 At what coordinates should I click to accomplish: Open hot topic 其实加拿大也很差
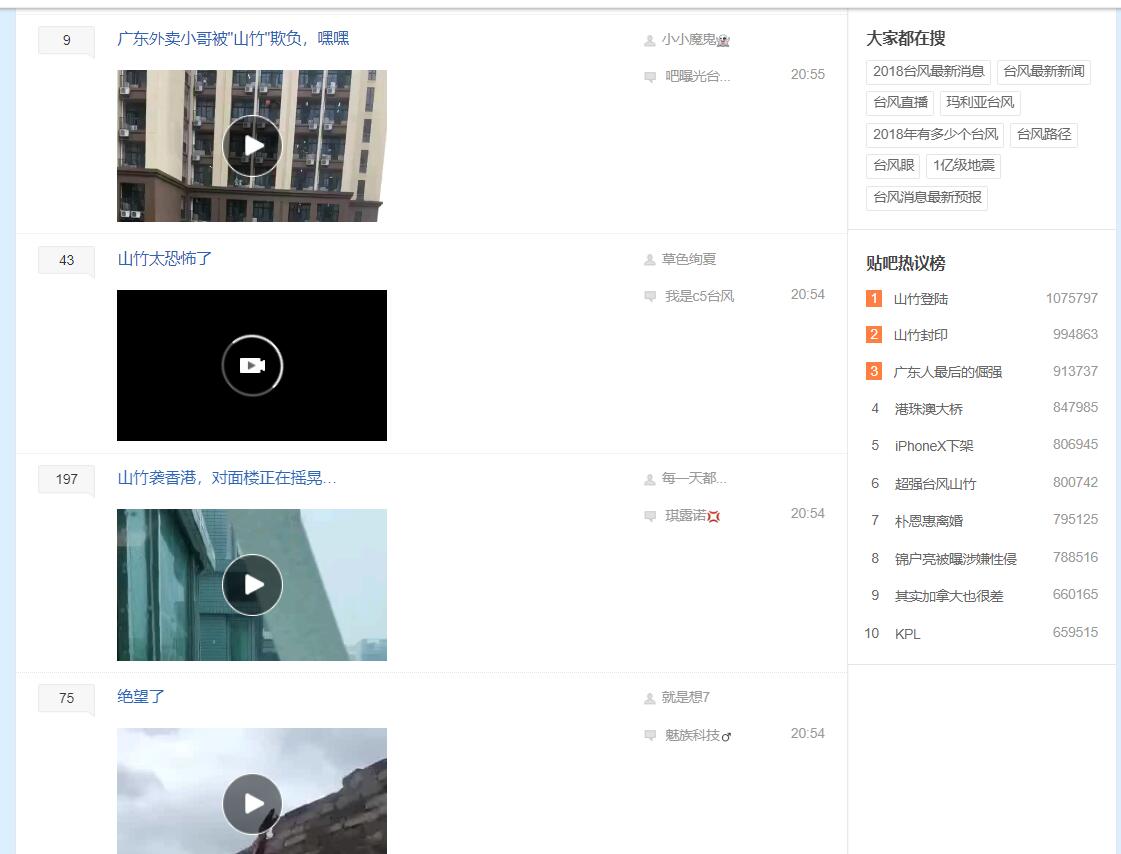[x=949, y=597]
